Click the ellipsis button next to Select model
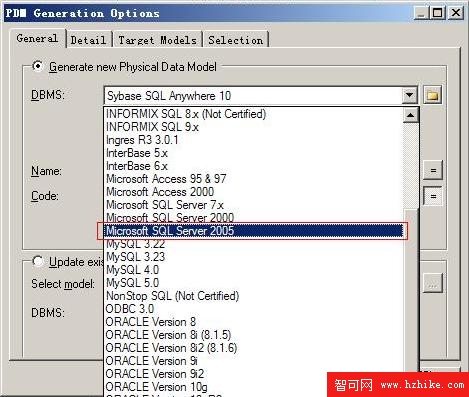 pyautogui.click(x=433, y=283)
